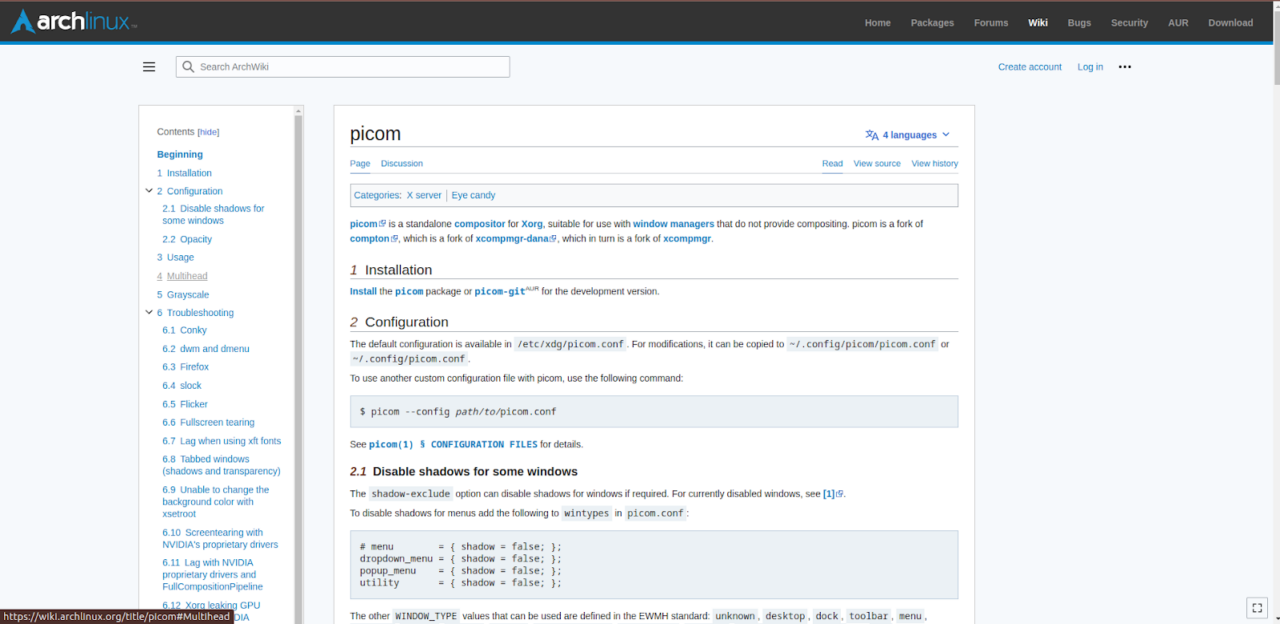Open the ellipsis more-options icon
The image size is (1280, 624).
click(x=1124, y=66)
